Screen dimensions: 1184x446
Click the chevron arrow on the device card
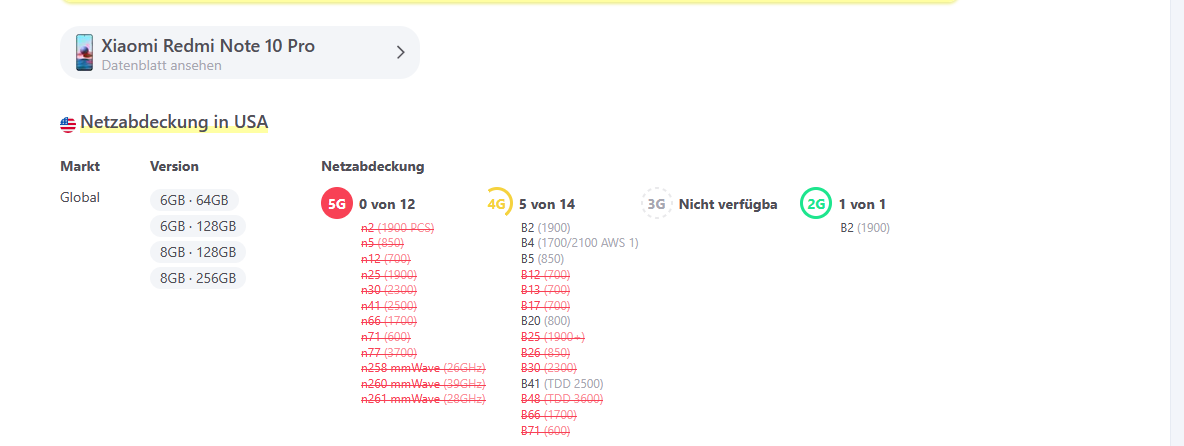[400, 52]
